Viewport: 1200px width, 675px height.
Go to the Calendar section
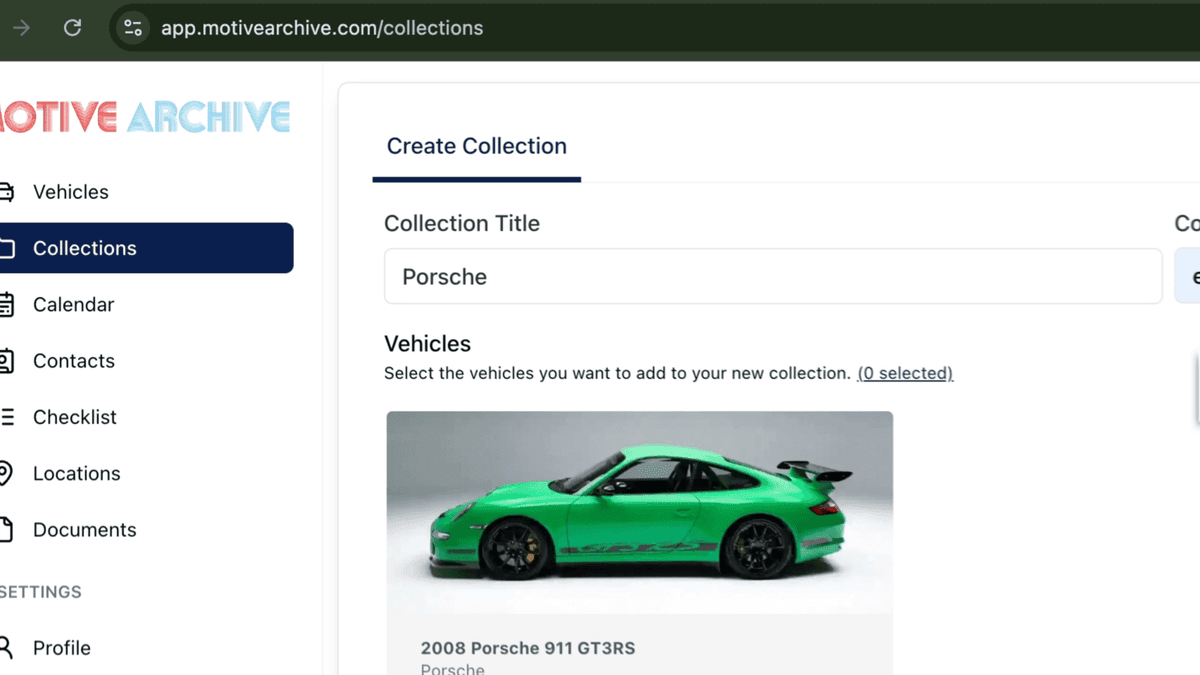coord(146,304)
